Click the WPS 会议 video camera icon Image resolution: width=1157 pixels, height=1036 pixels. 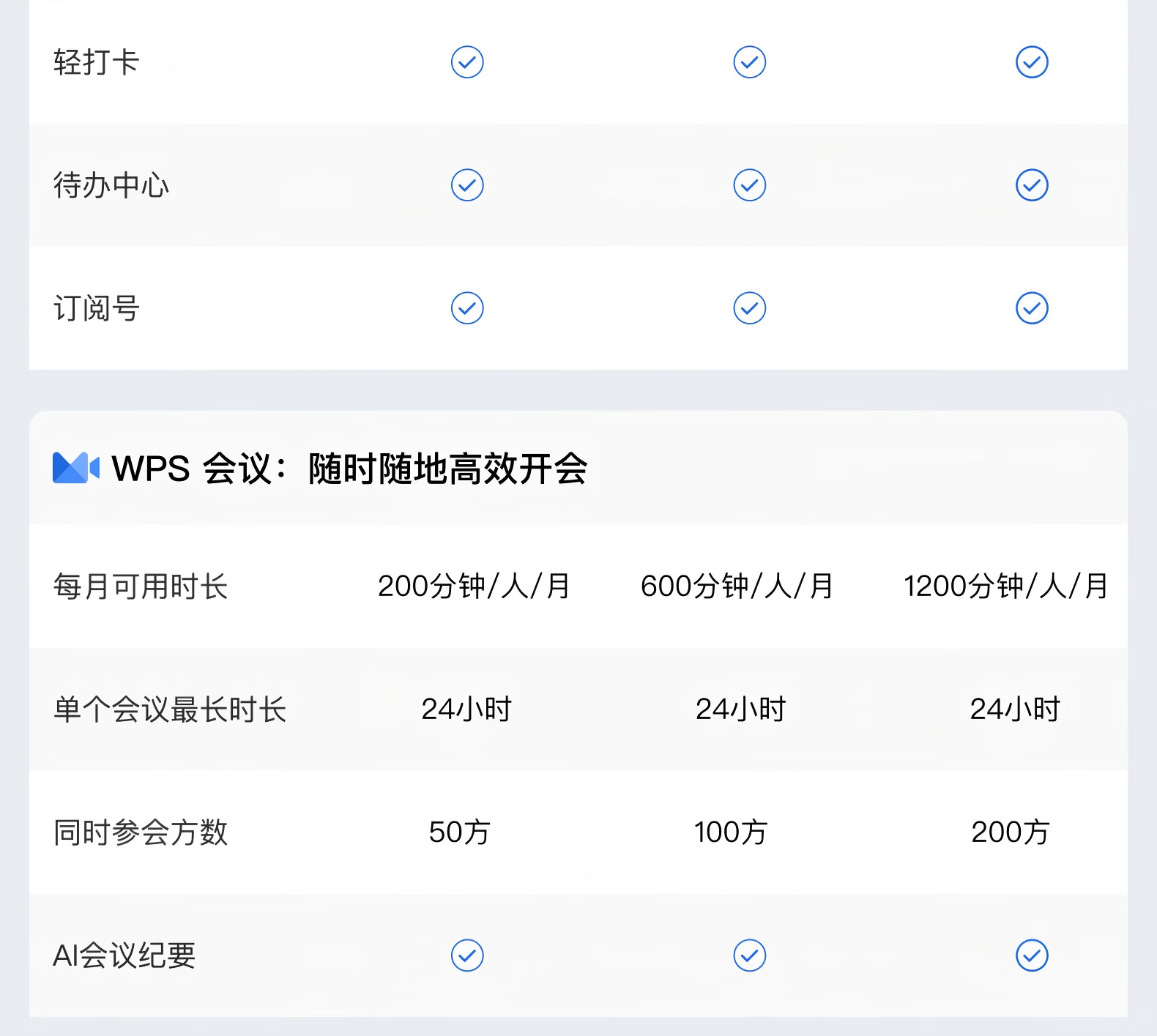pos(75,468)
